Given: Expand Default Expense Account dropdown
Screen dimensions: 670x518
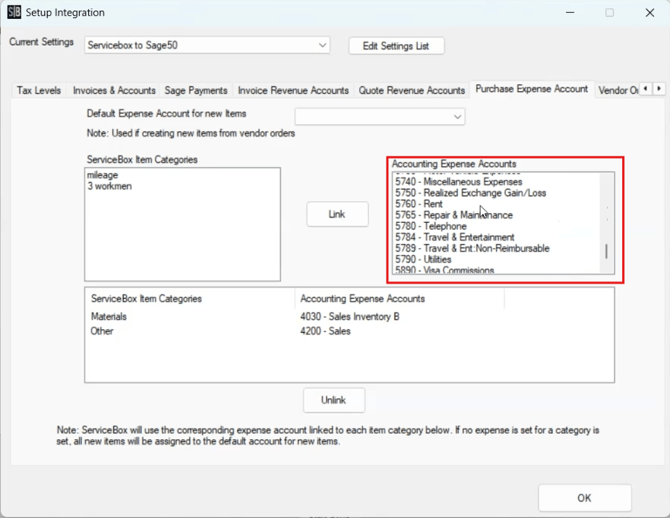Looking at the screenshot, I should [x=380, y=116].
